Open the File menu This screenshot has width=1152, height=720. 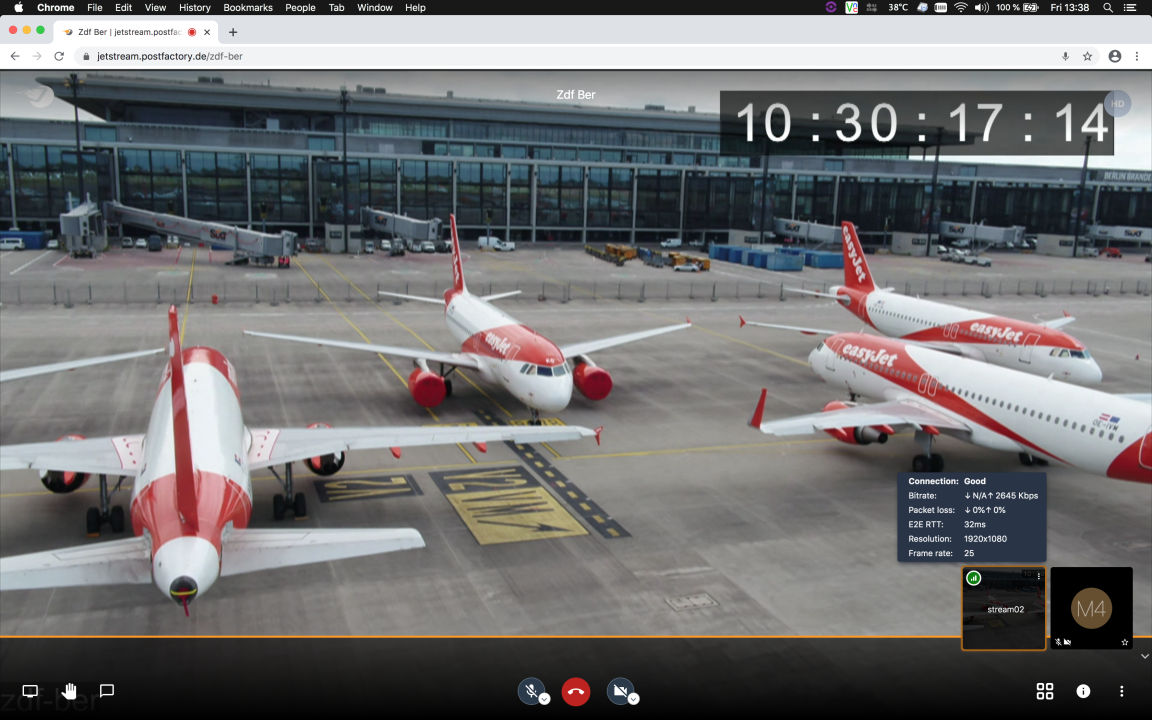[x=95, y=7]
